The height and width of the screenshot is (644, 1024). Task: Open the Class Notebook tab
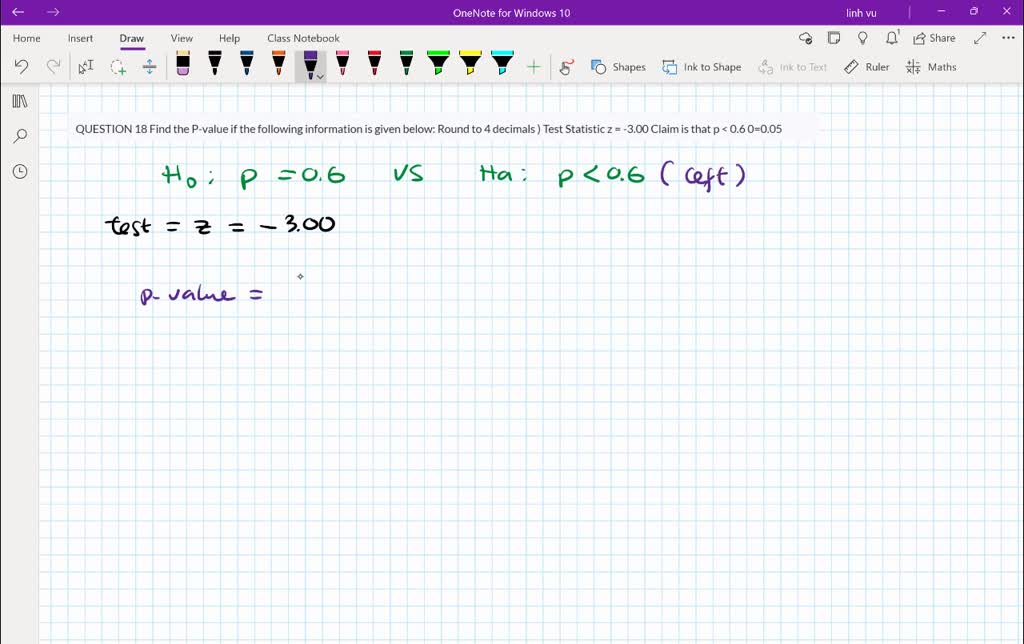point(303,38)
